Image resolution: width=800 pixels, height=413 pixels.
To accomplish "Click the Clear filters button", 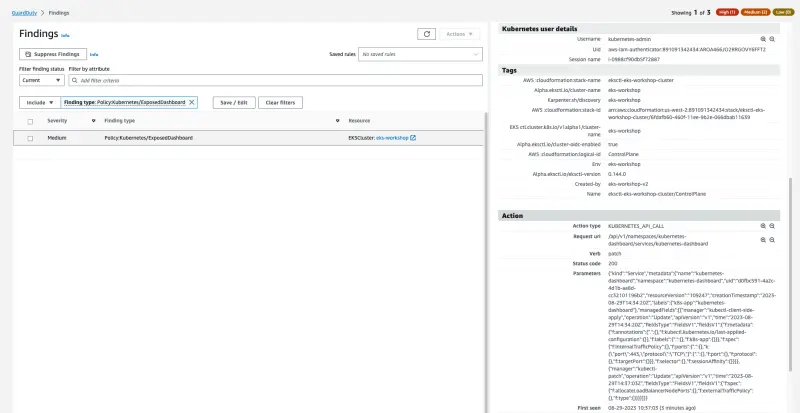I will click(x=280, y=102).
